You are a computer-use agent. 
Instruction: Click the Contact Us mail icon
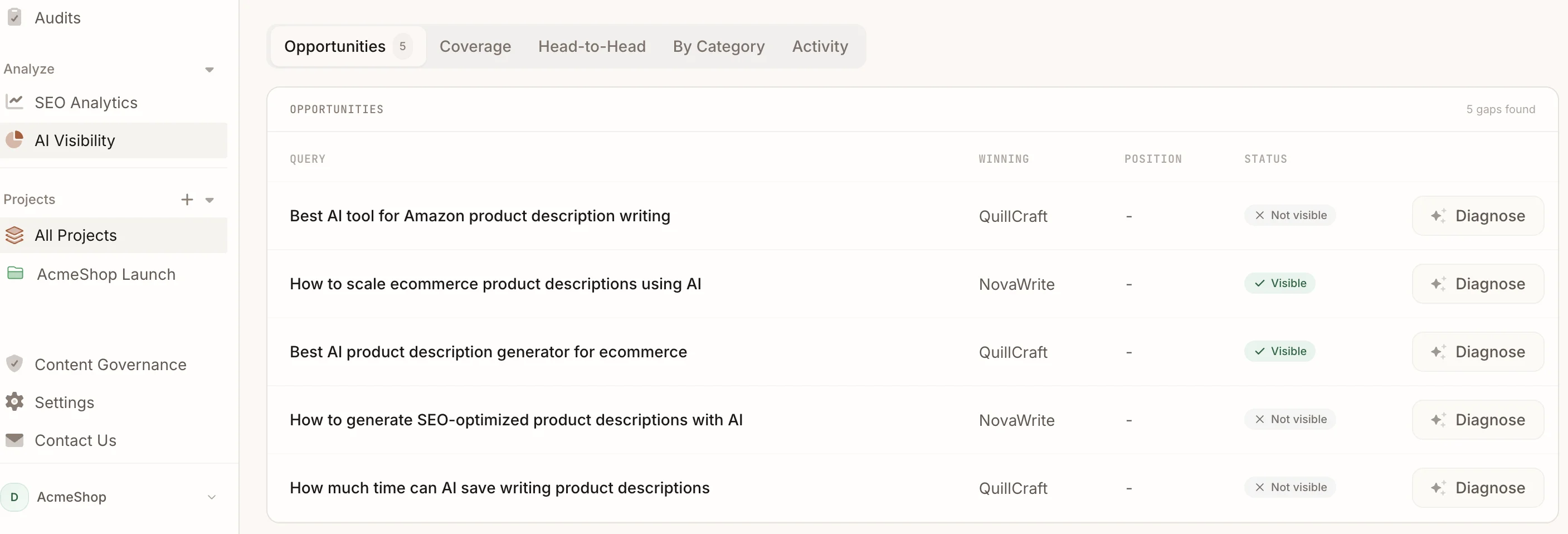[x=14, y=440]
